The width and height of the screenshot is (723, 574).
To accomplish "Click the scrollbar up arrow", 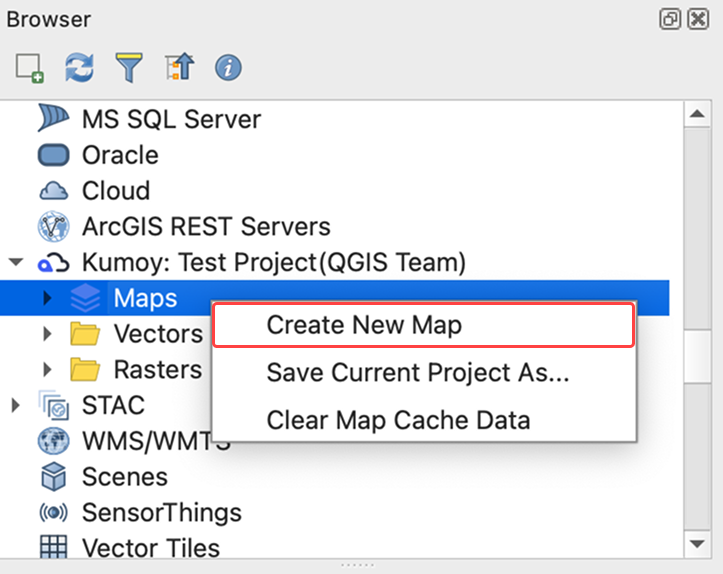I will coord(697,113).
